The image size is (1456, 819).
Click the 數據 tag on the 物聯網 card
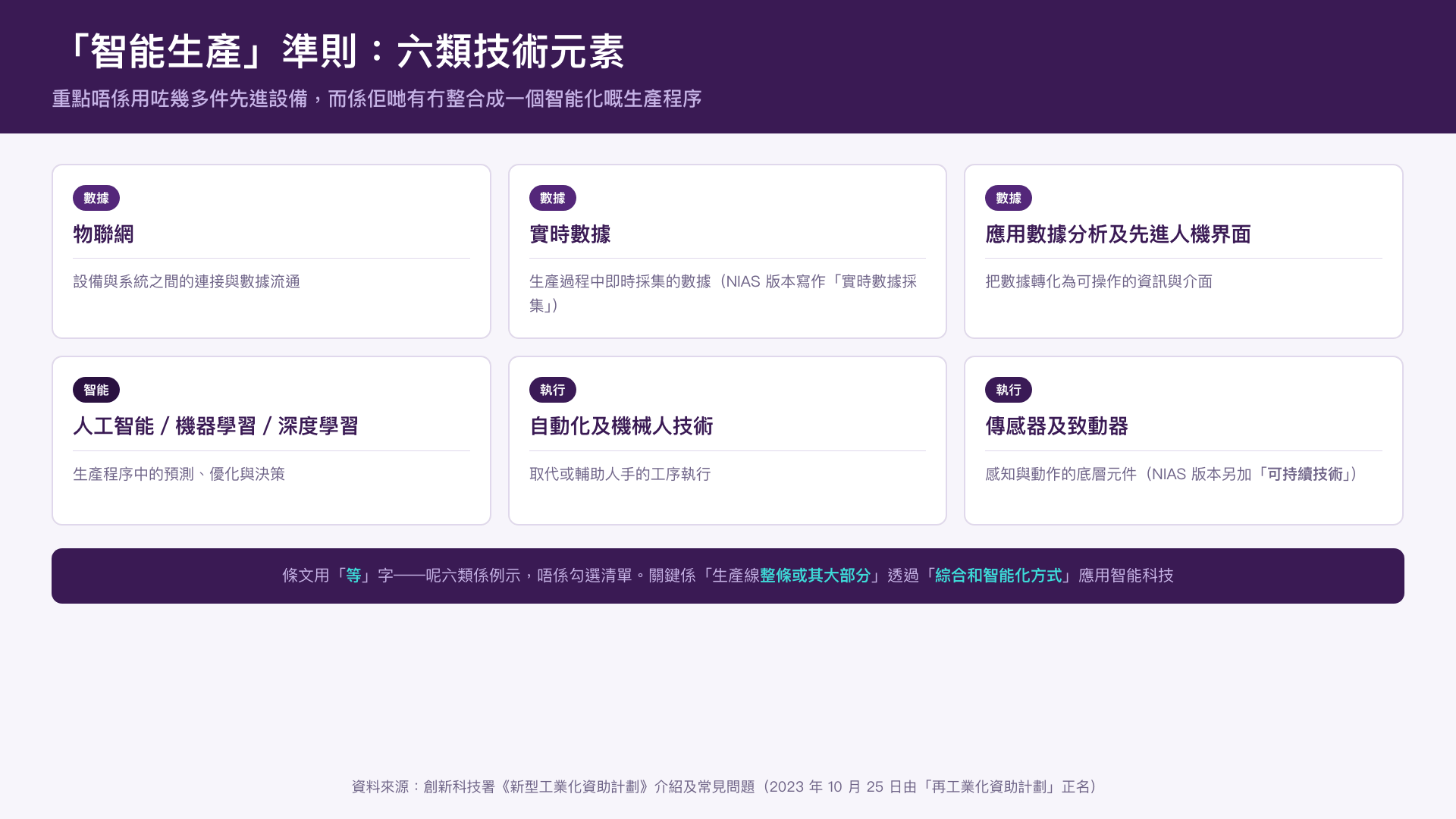[96, 198]
